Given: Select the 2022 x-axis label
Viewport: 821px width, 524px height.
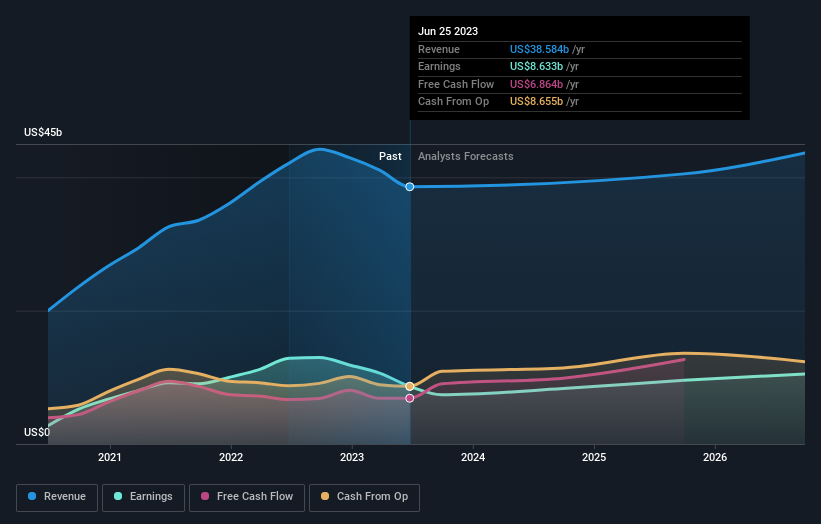Looking at the screenshot, I should 231,458.
